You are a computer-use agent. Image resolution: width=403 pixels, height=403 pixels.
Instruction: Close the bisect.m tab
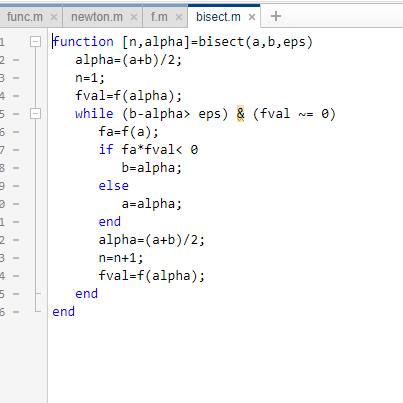[252, 17]
